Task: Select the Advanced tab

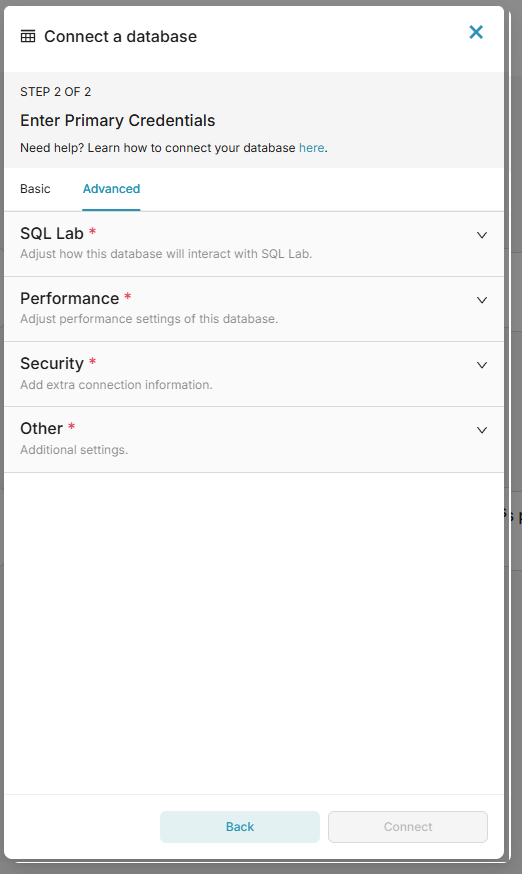Action: coord(111,189)
